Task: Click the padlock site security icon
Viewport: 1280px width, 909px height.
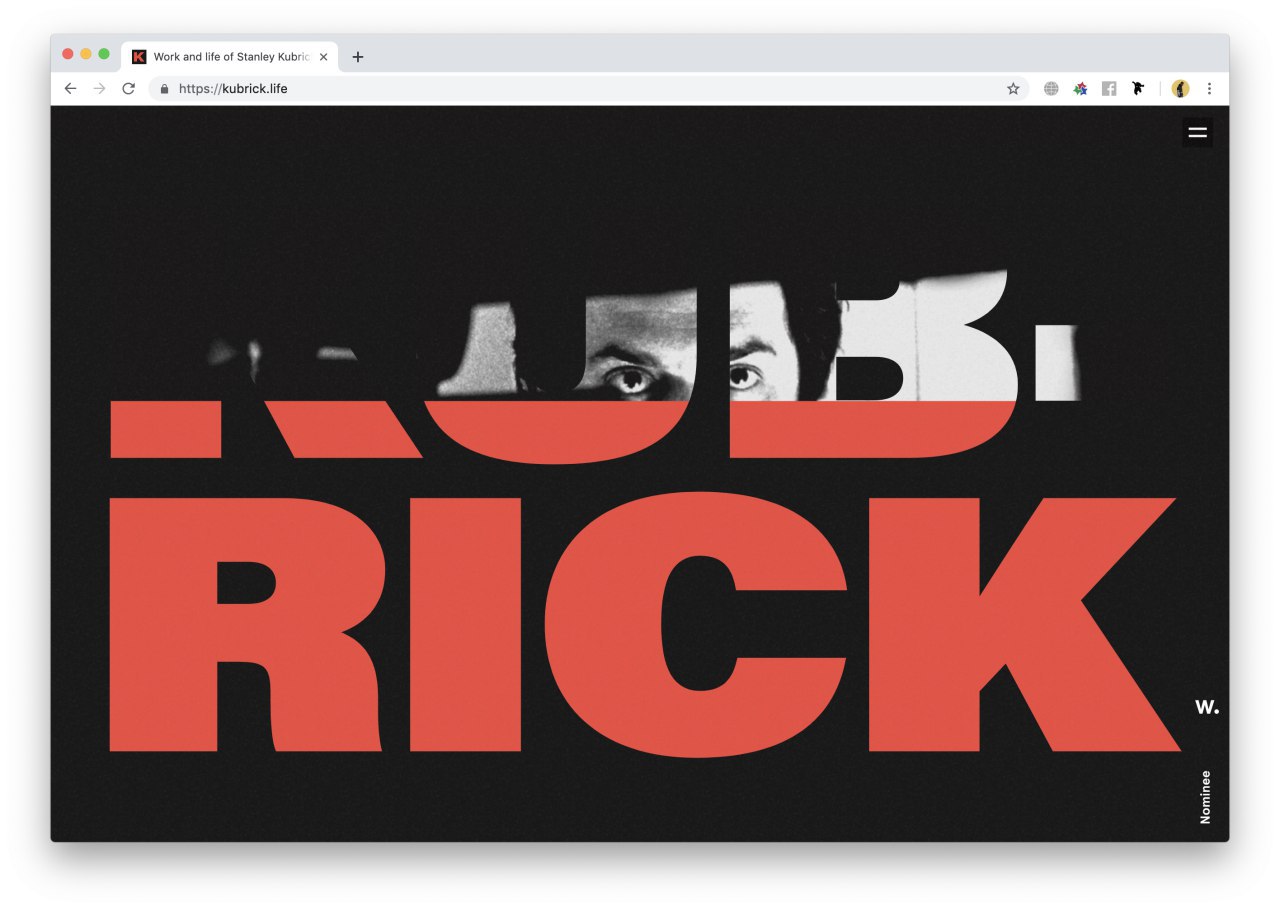Action: pyautogui.click(x=165, y=89)
